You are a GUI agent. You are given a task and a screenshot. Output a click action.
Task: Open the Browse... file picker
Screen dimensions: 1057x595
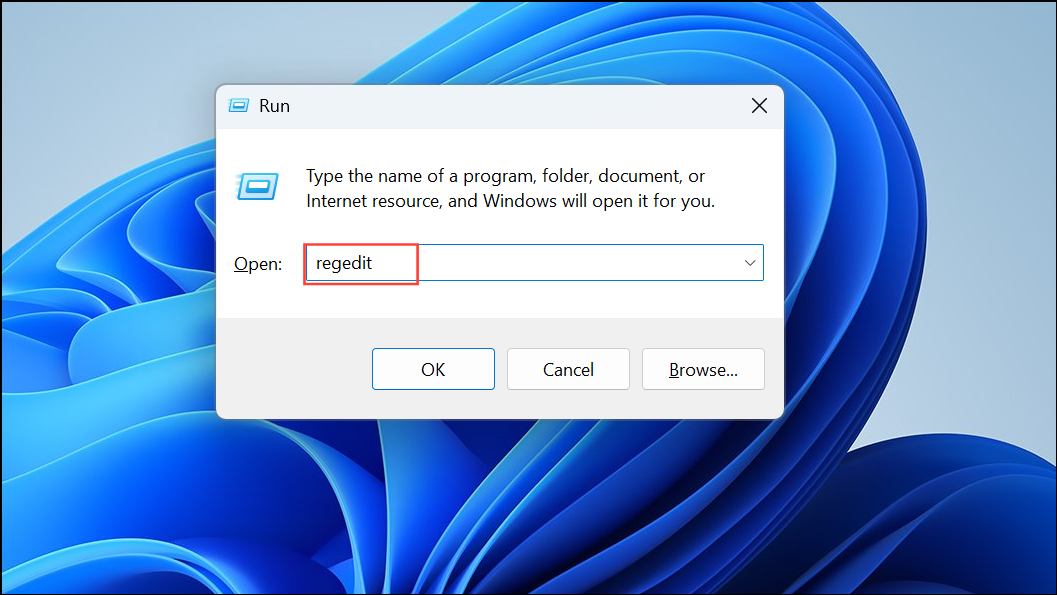[703, 369]
